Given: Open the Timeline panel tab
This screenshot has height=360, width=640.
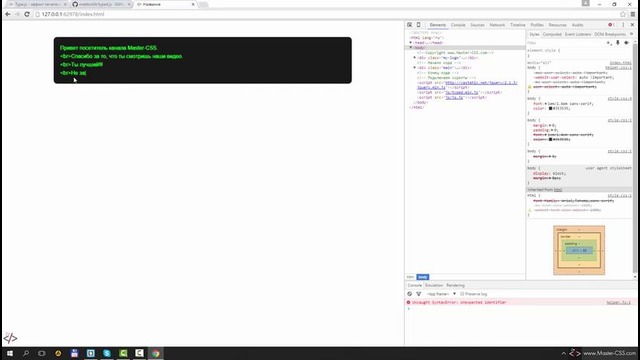Looking at the screenshot, I should pos(518,25).
